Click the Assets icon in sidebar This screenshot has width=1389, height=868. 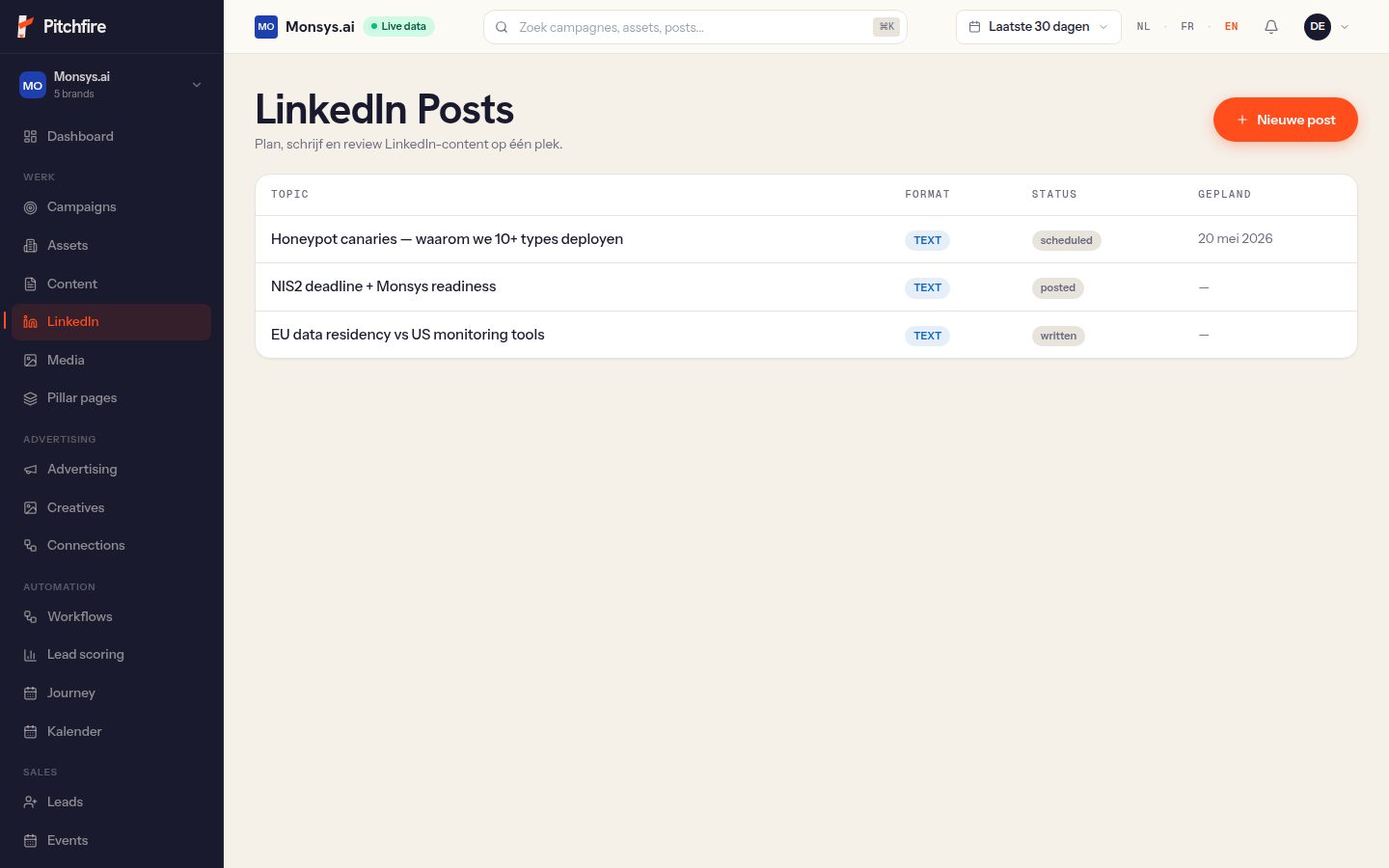[x=31, y=246]
